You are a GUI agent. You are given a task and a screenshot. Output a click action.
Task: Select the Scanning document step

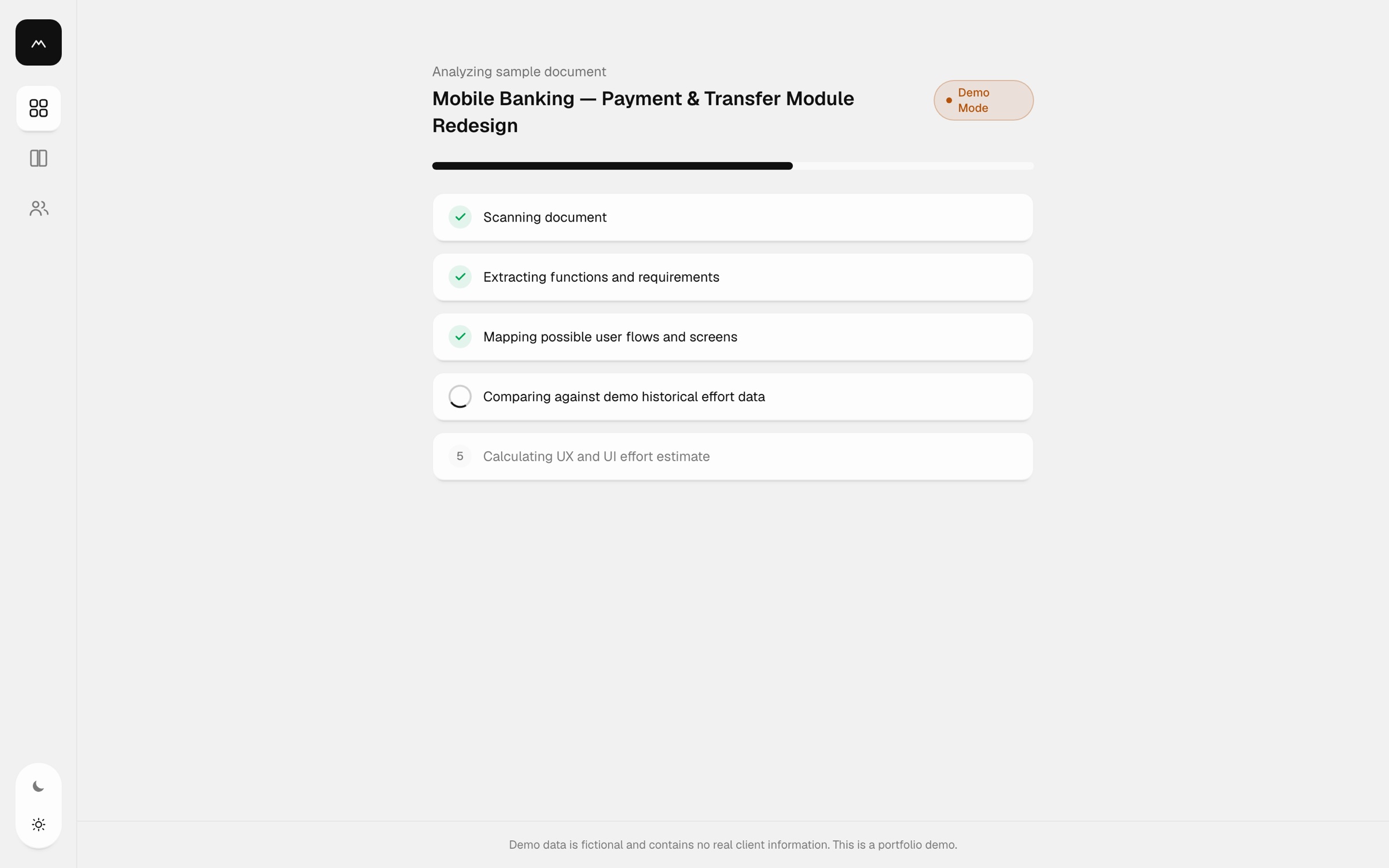733,217
